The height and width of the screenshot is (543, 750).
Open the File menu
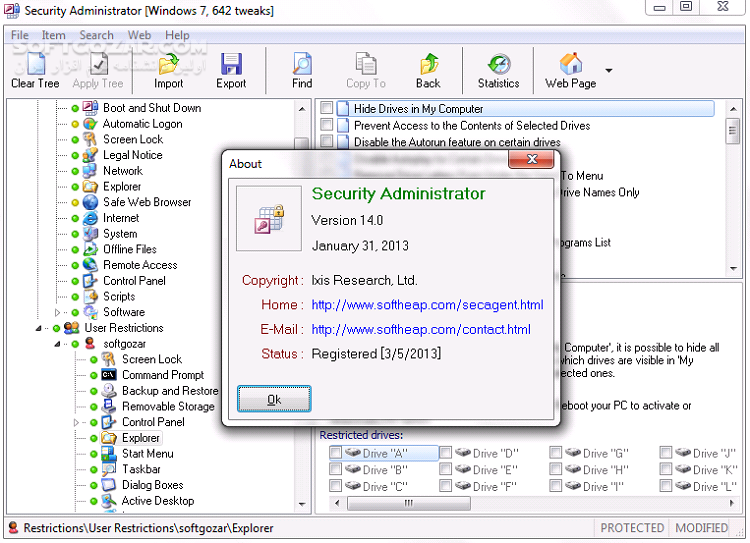[20, 35]
